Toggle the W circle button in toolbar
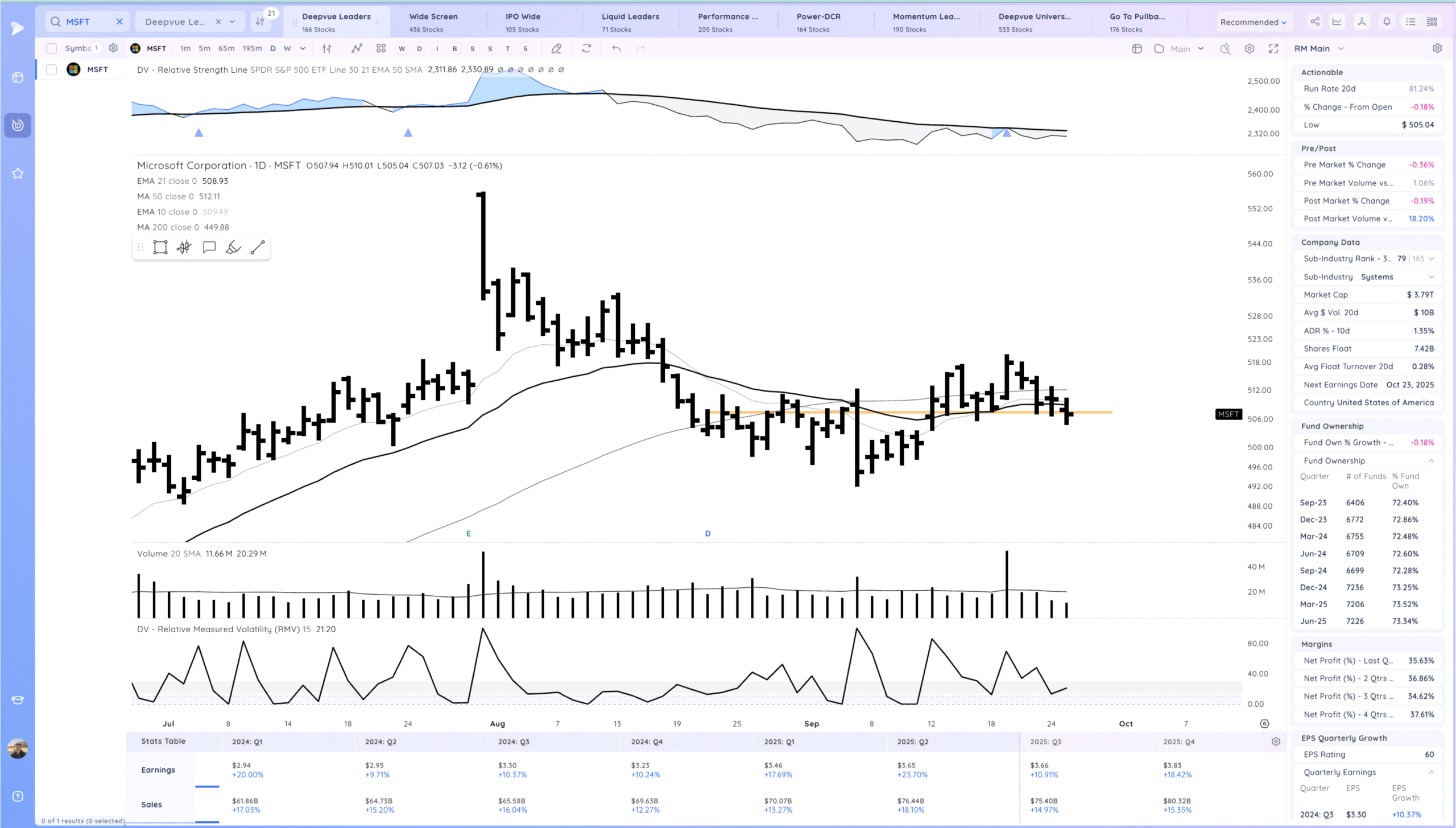The height and width of the screenshot is (828, 1456). tap(402, 48)
